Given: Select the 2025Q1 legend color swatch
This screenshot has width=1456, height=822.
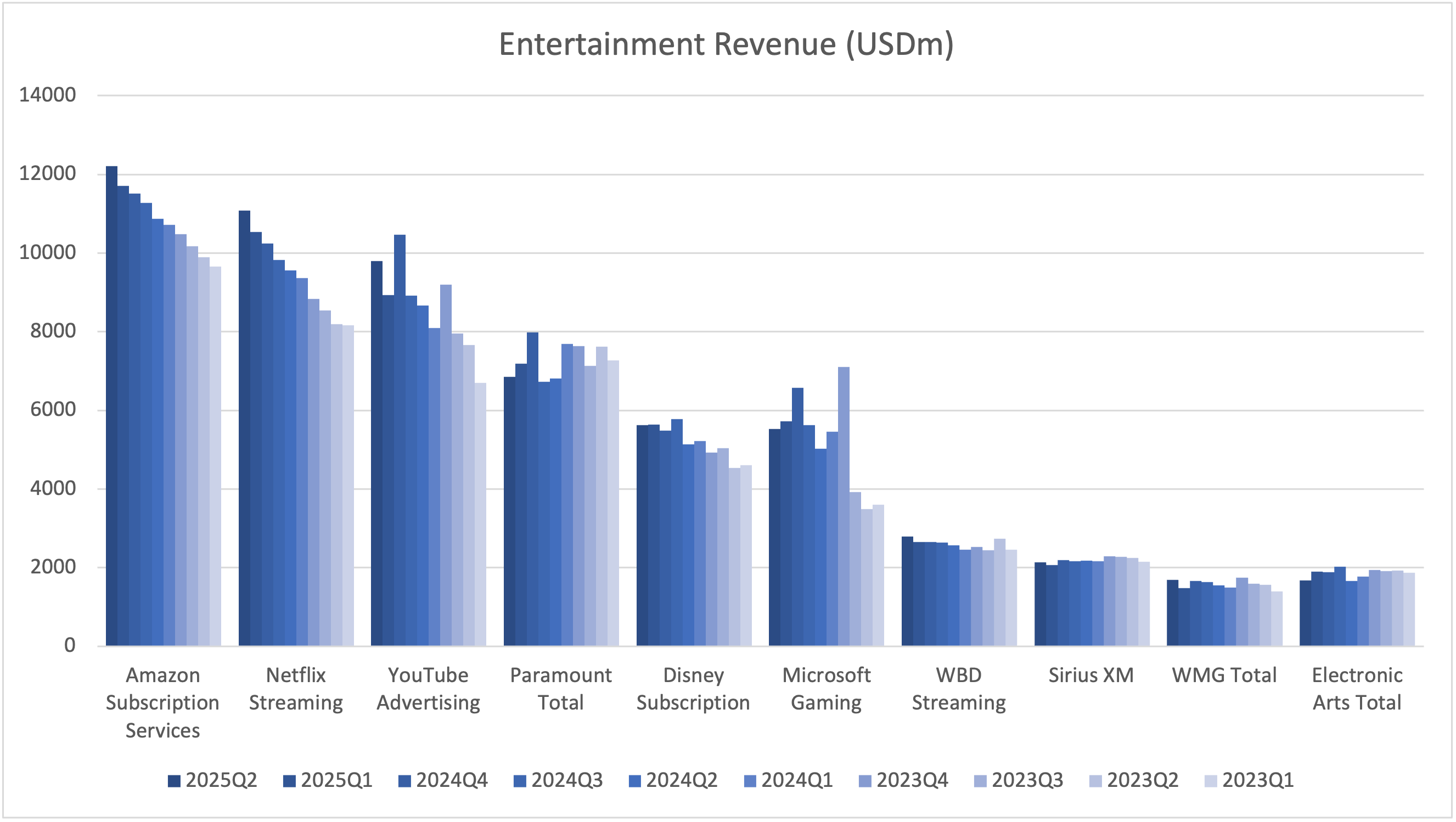Looking at the screenshot, I should (x=289, y=781).
